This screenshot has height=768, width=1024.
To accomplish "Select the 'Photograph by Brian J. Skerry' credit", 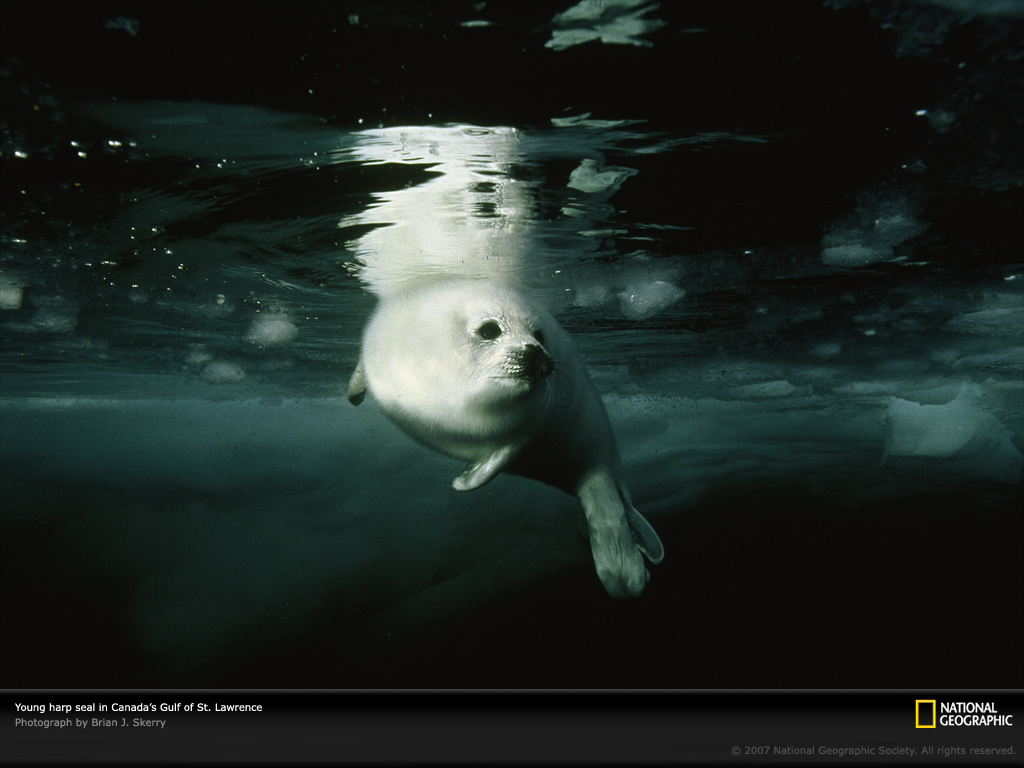I will tap(90, 722).
